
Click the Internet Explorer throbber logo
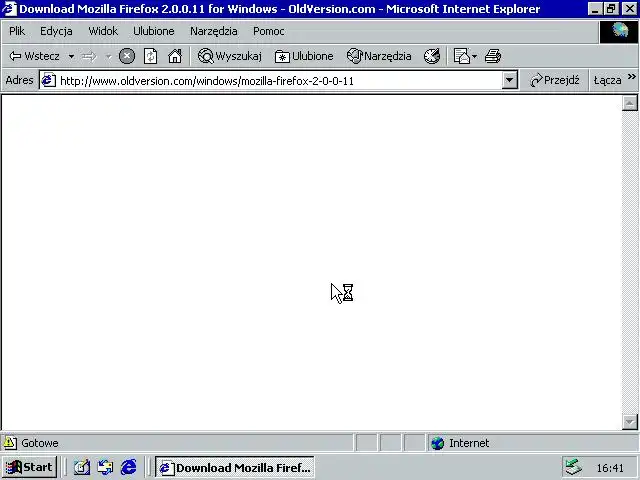click(x=619, y=32)
